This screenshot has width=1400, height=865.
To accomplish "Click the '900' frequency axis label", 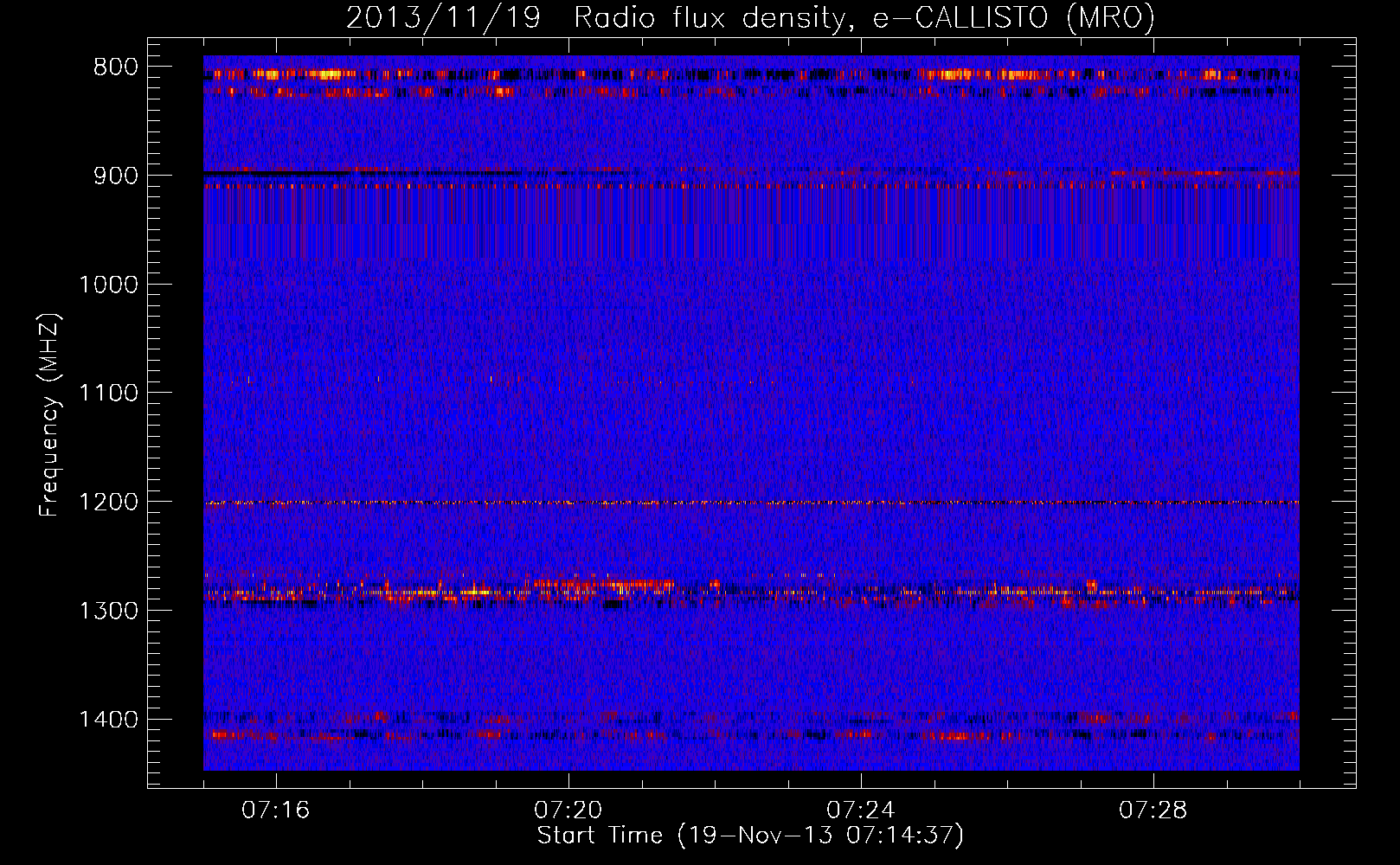I will [116, 176].
